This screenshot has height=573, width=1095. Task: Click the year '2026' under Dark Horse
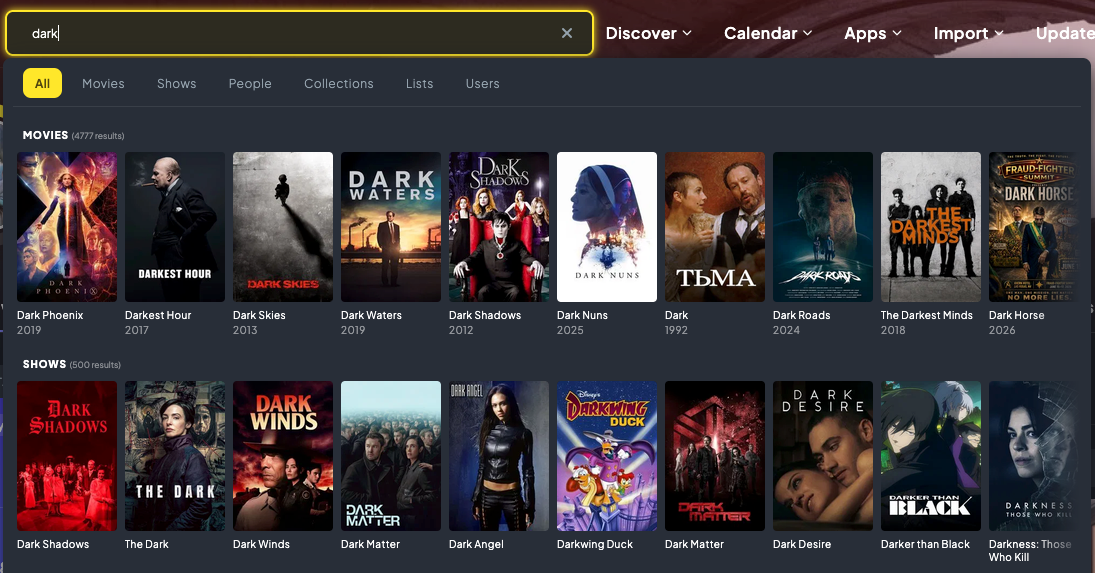(1002, 330)
